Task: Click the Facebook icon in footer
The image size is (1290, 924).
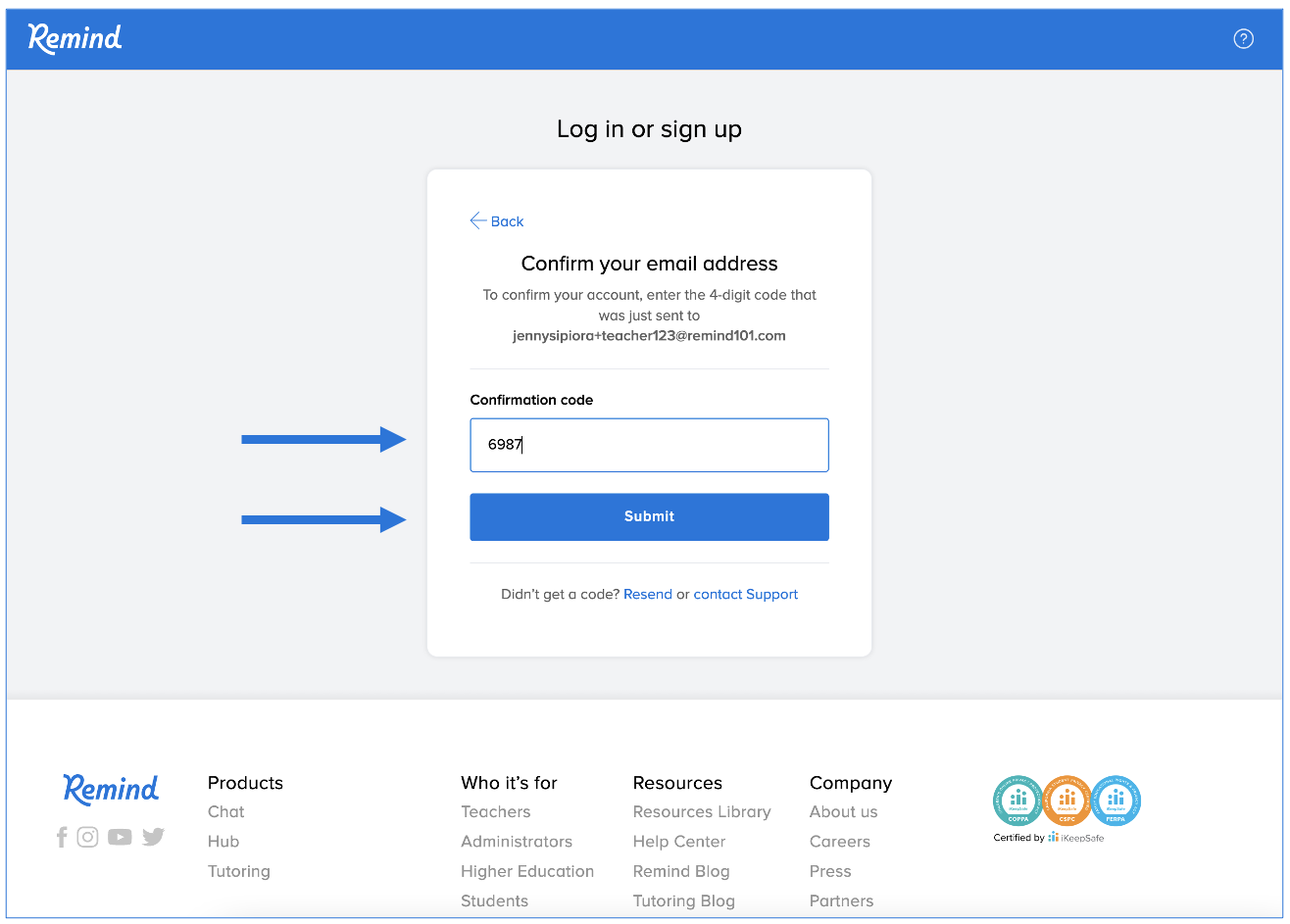Action: coord(62,837)
